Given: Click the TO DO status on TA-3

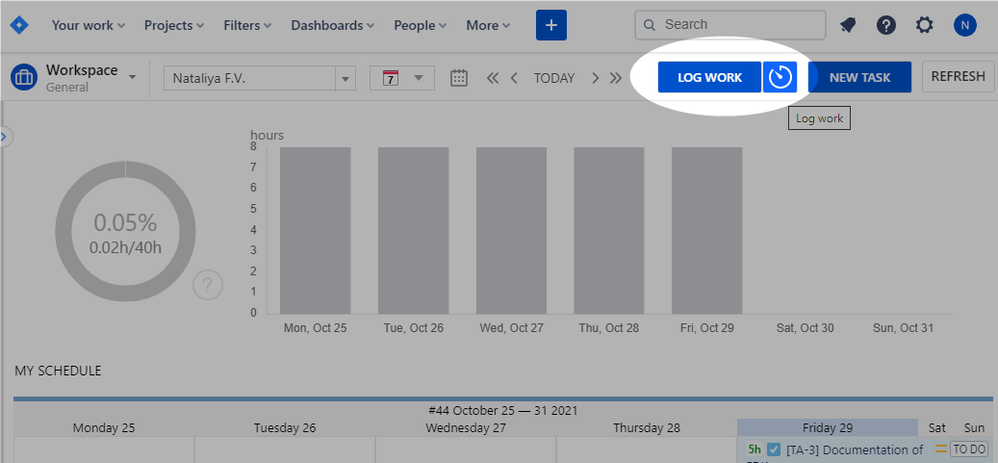Looking at the screenshot, I should click(x=968, y=449).
